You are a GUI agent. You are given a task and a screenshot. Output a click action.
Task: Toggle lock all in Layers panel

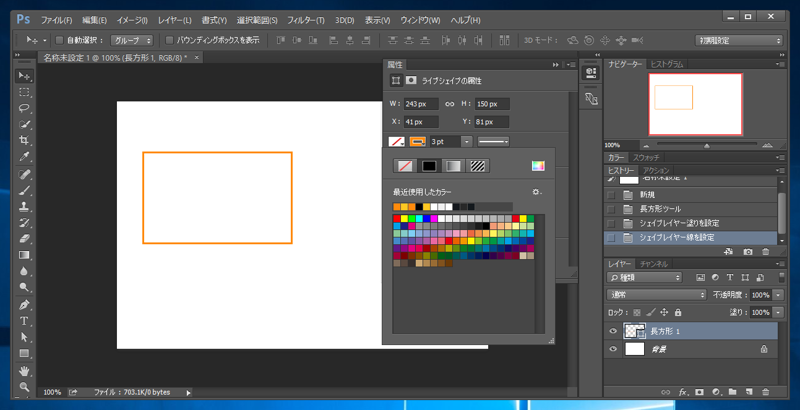pyautogui.click(x=678, y=312)
